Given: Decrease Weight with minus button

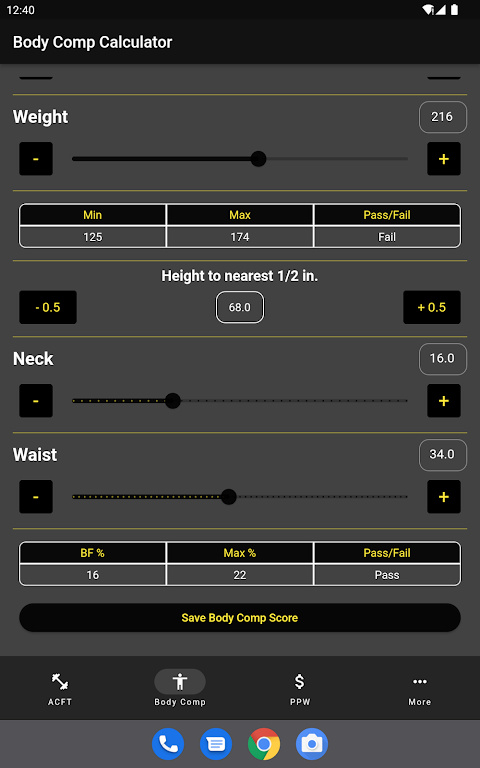Looking at the screenshot, I should click(36, 159).
